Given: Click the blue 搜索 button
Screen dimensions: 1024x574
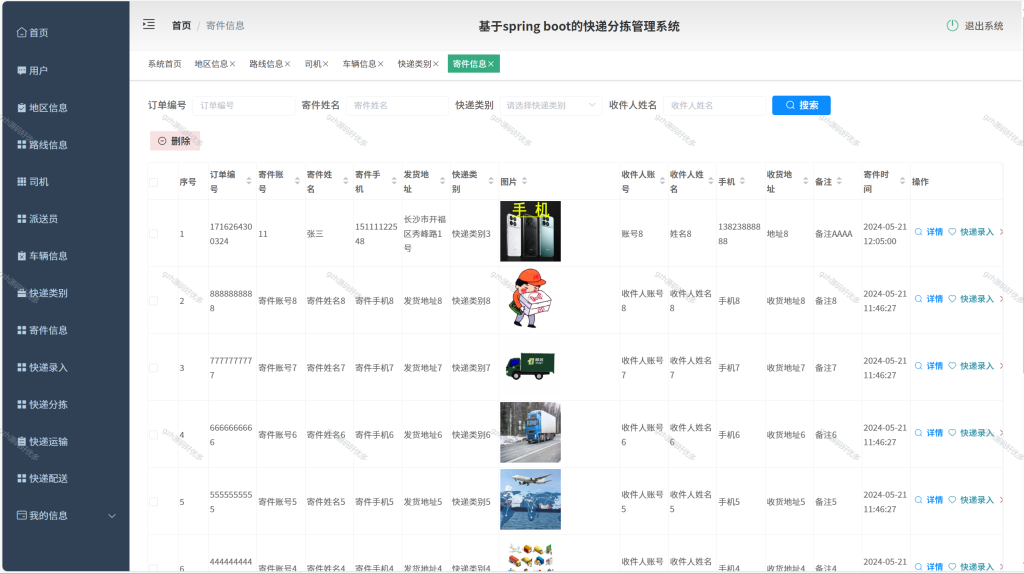Looking at the screenshot, I should (801, 105).
